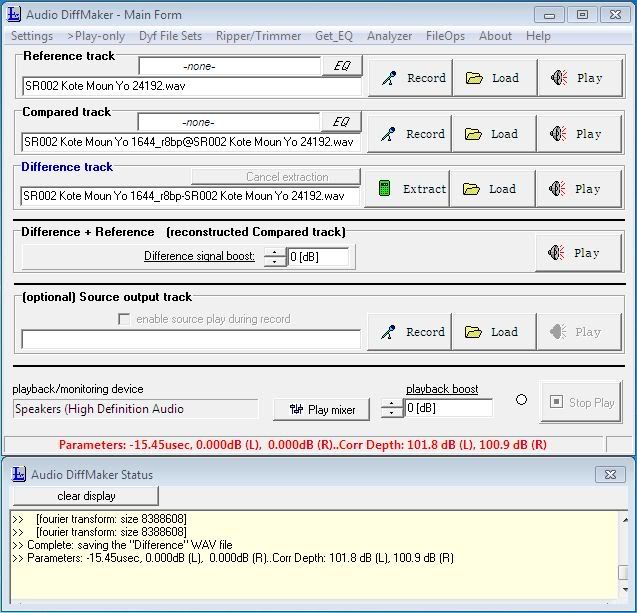Record the Source output track
Viewport: 637px width, 613px height.
pyautogui.click(x=409, y=332)
